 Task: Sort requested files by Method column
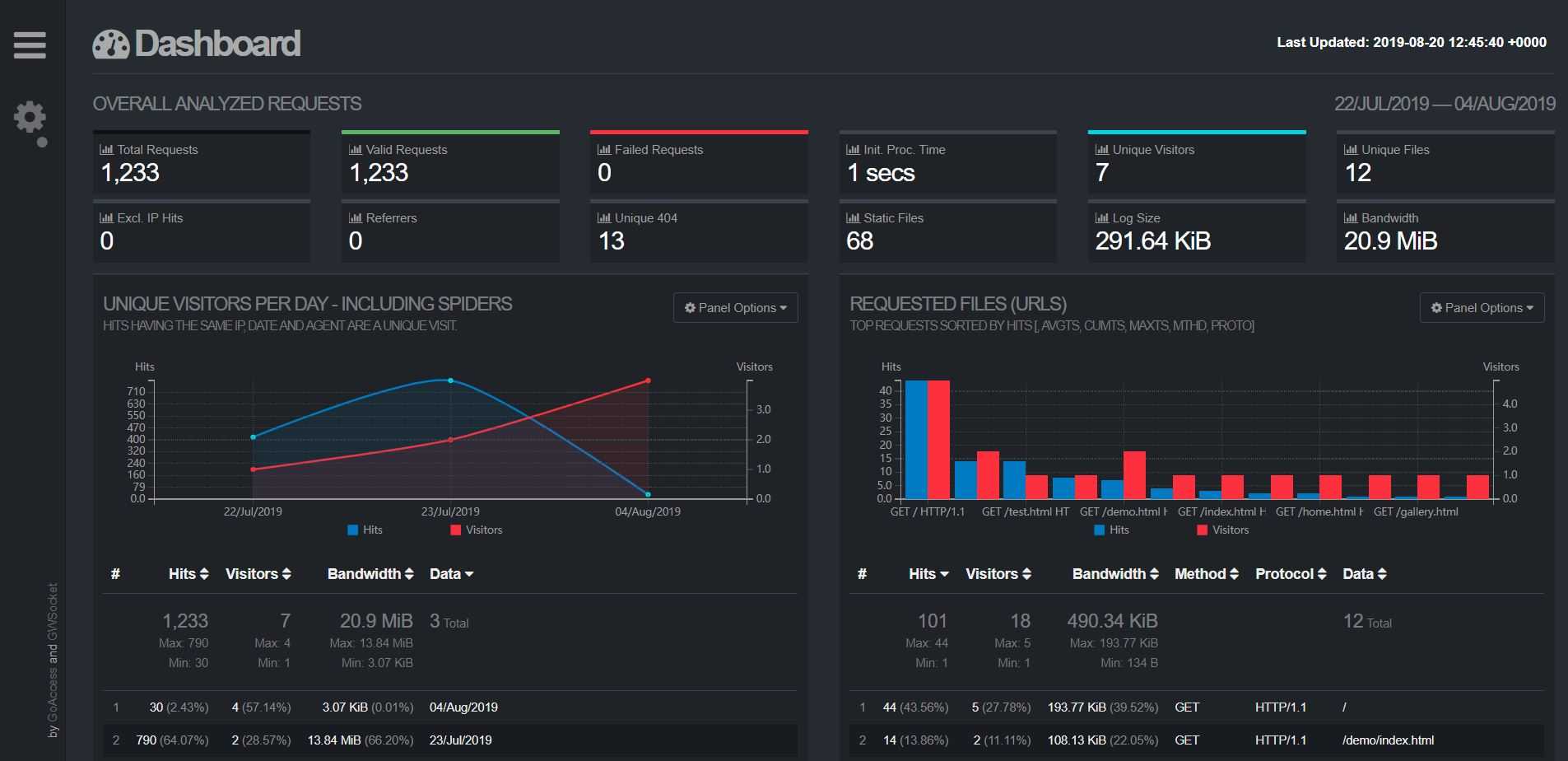1207,574
